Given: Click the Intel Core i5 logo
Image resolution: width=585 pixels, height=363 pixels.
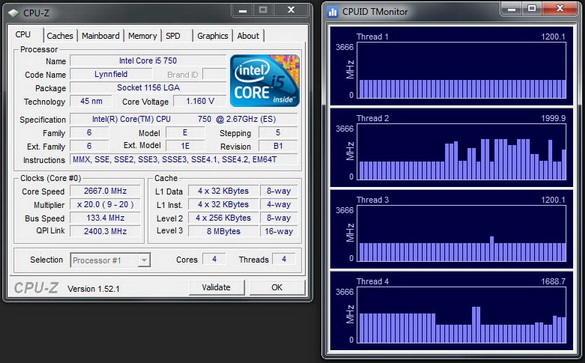Looking at the screenshot, I should point(265,81).
